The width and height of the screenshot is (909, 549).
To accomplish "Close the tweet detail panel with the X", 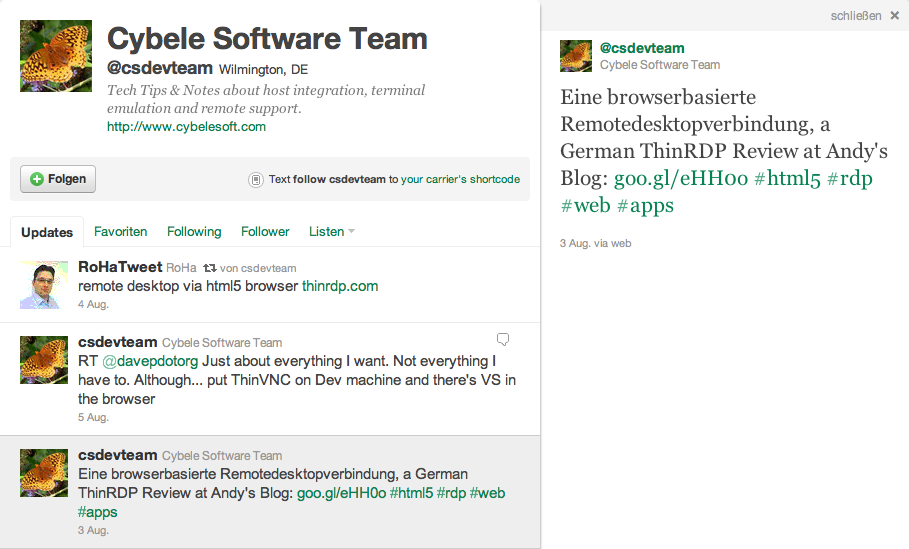I will pyautogui.click(x=894, y=16).
